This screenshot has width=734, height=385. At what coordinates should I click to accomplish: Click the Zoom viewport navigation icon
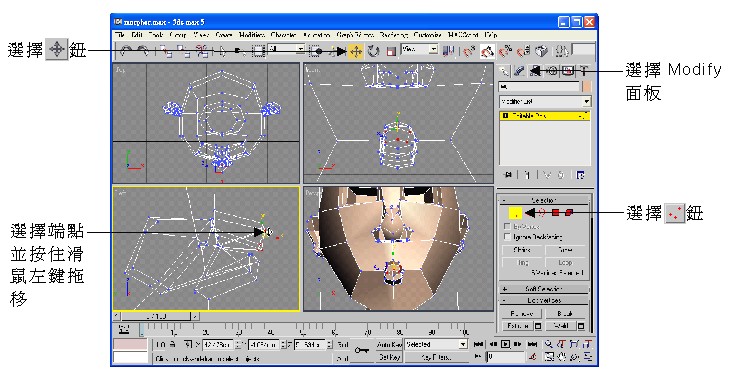tap(549, 345)
